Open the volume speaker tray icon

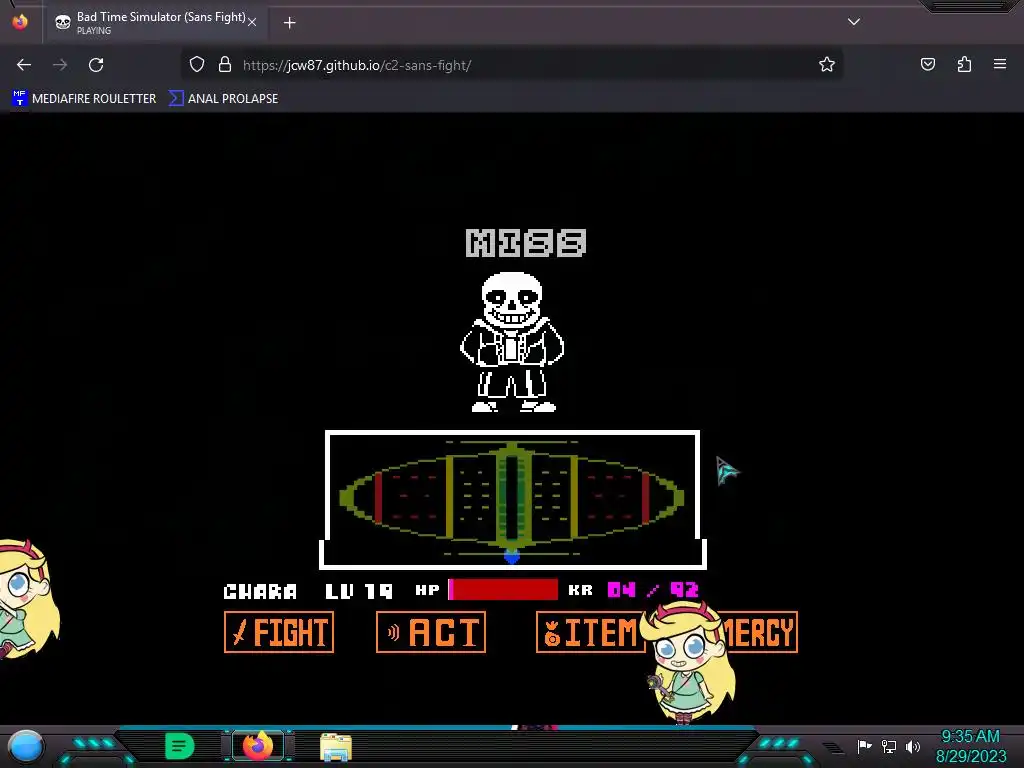[x=913, y=746]
